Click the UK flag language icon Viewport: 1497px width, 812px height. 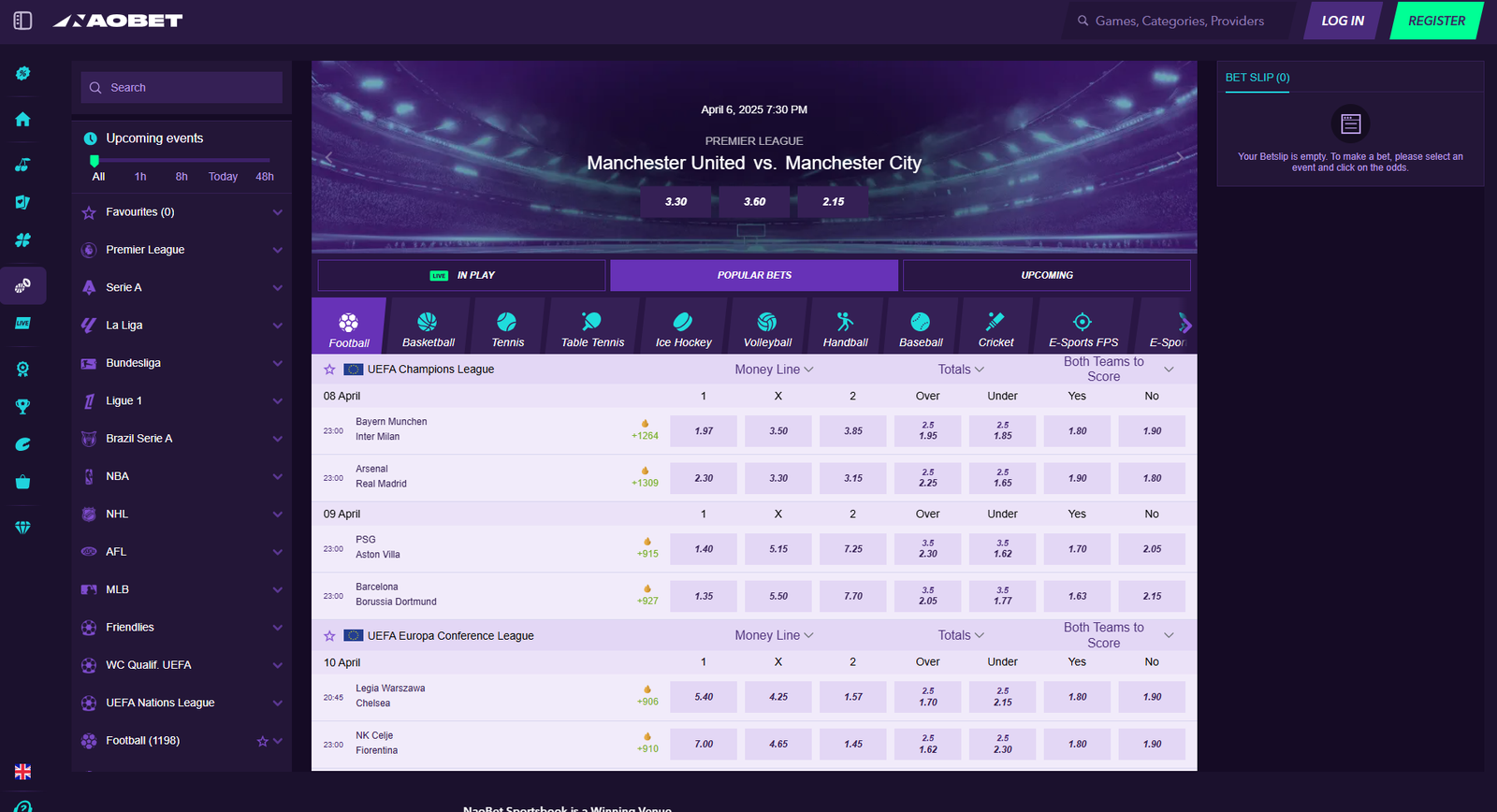(x=22, y=772)
